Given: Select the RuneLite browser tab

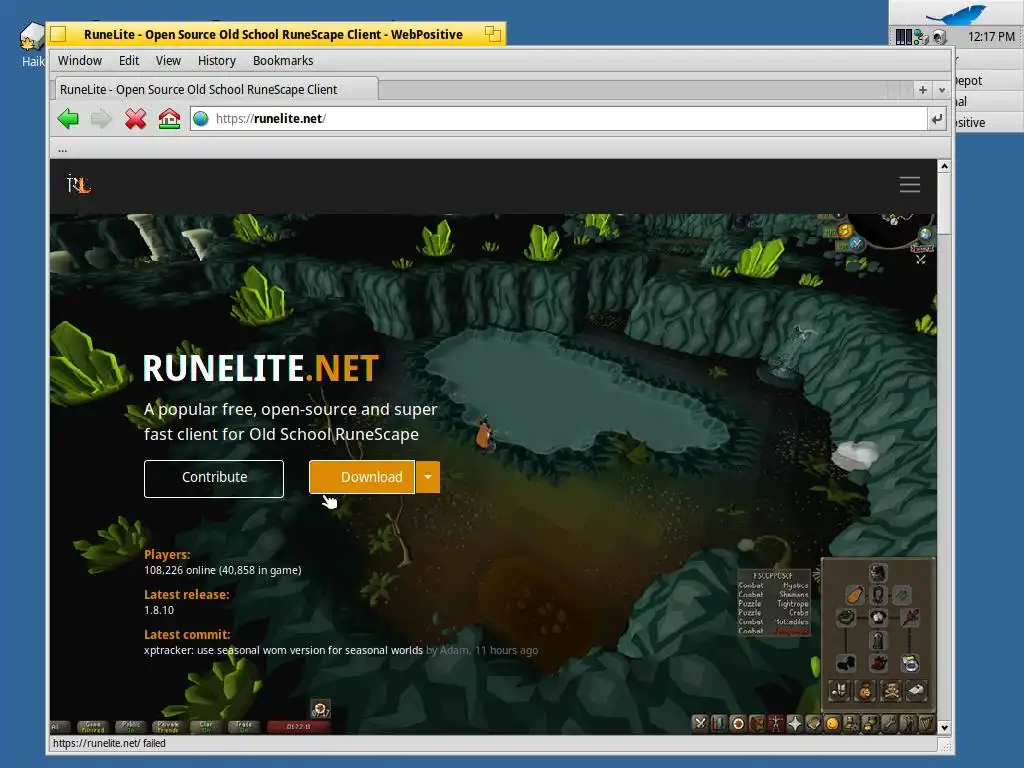Looking at the screenshot, I should (215, 89).
